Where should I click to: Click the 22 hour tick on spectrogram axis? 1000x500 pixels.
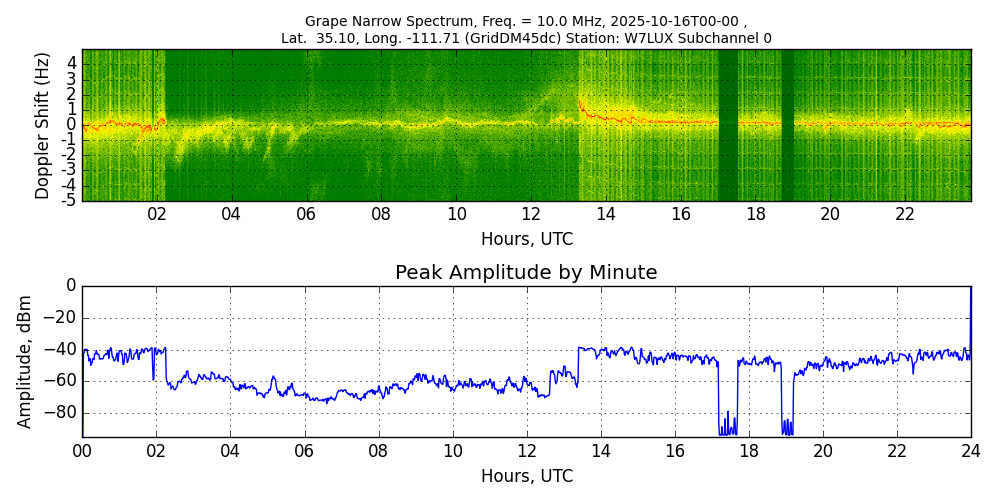(905, 214)
